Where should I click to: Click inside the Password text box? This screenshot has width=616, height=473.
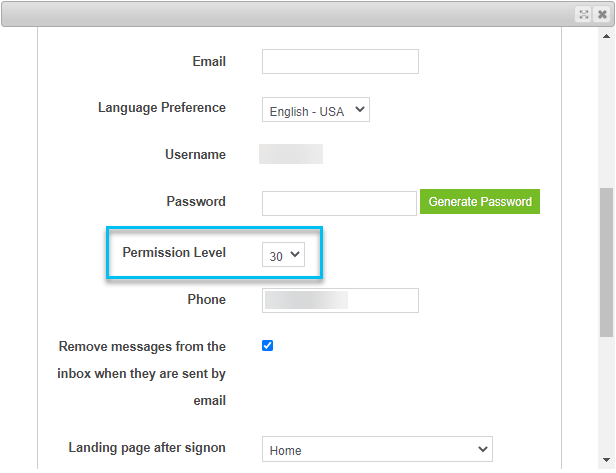coord(339,204)
